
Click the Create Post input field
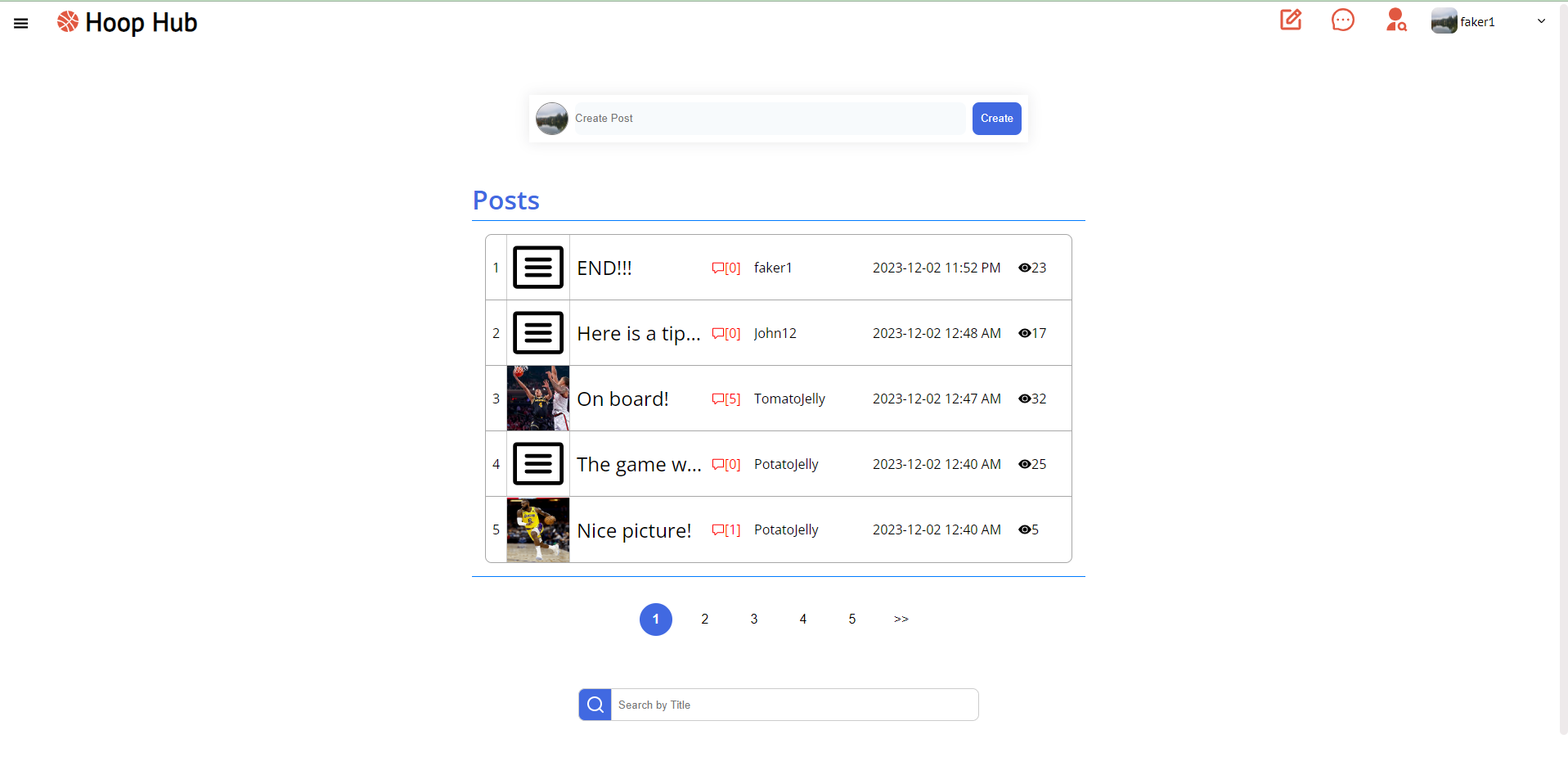click(769, 119)
